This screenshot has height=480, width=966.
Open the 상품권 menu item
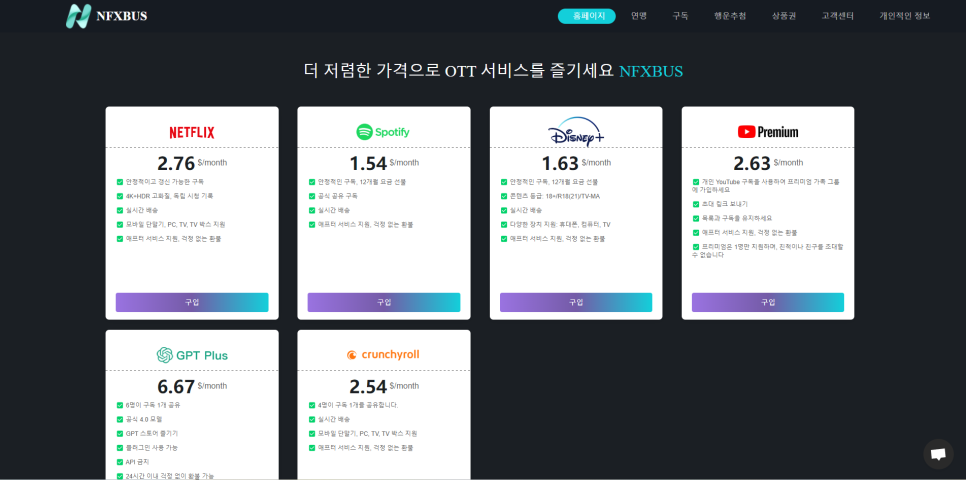(x=784, y=16)
